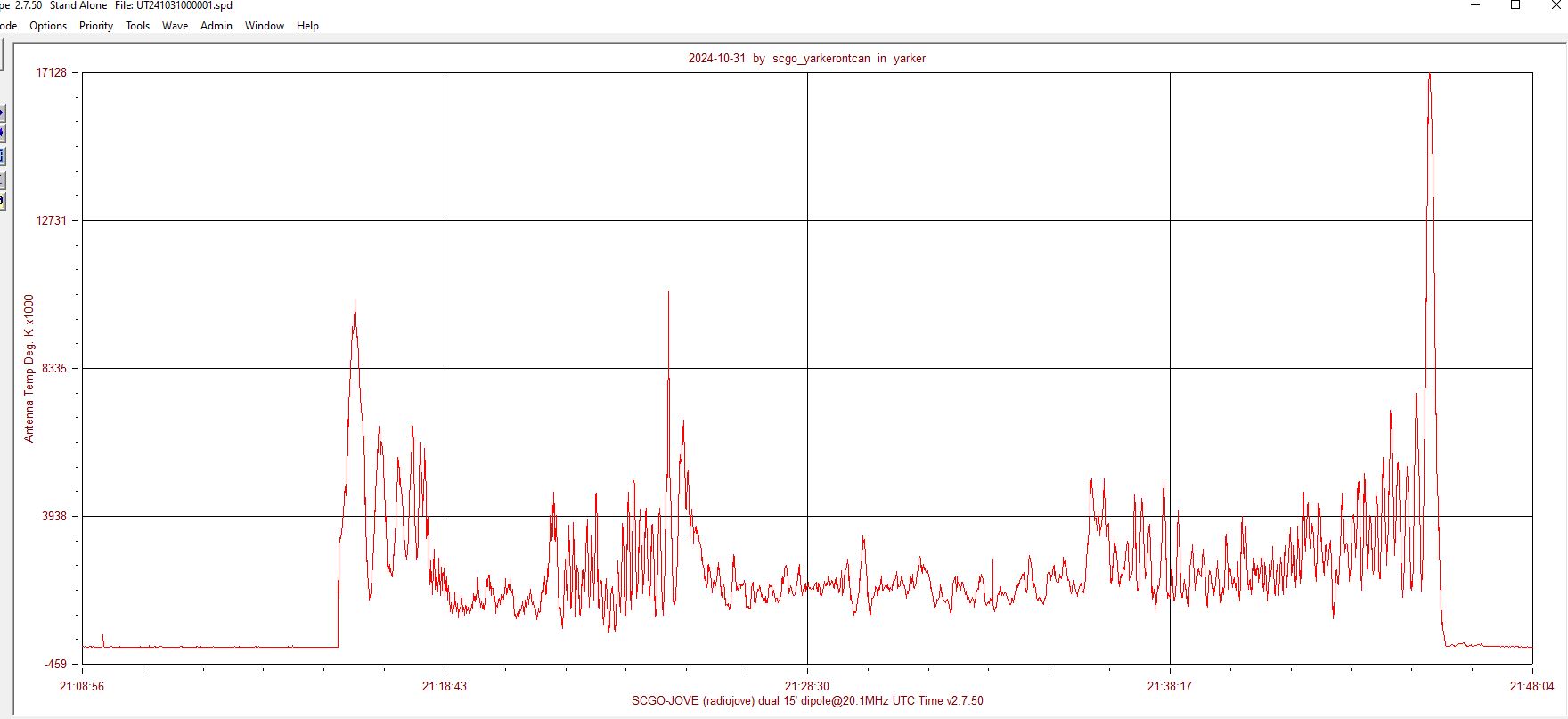Open the Tools menu
This screenshot has width=1568, height=719.
tap(137, 26)
